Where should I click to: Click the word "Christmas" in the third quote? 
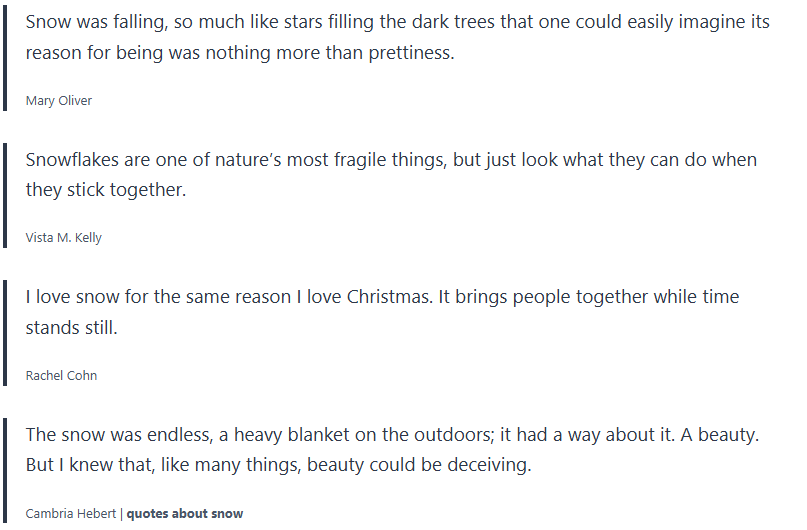tap(387, 297)
